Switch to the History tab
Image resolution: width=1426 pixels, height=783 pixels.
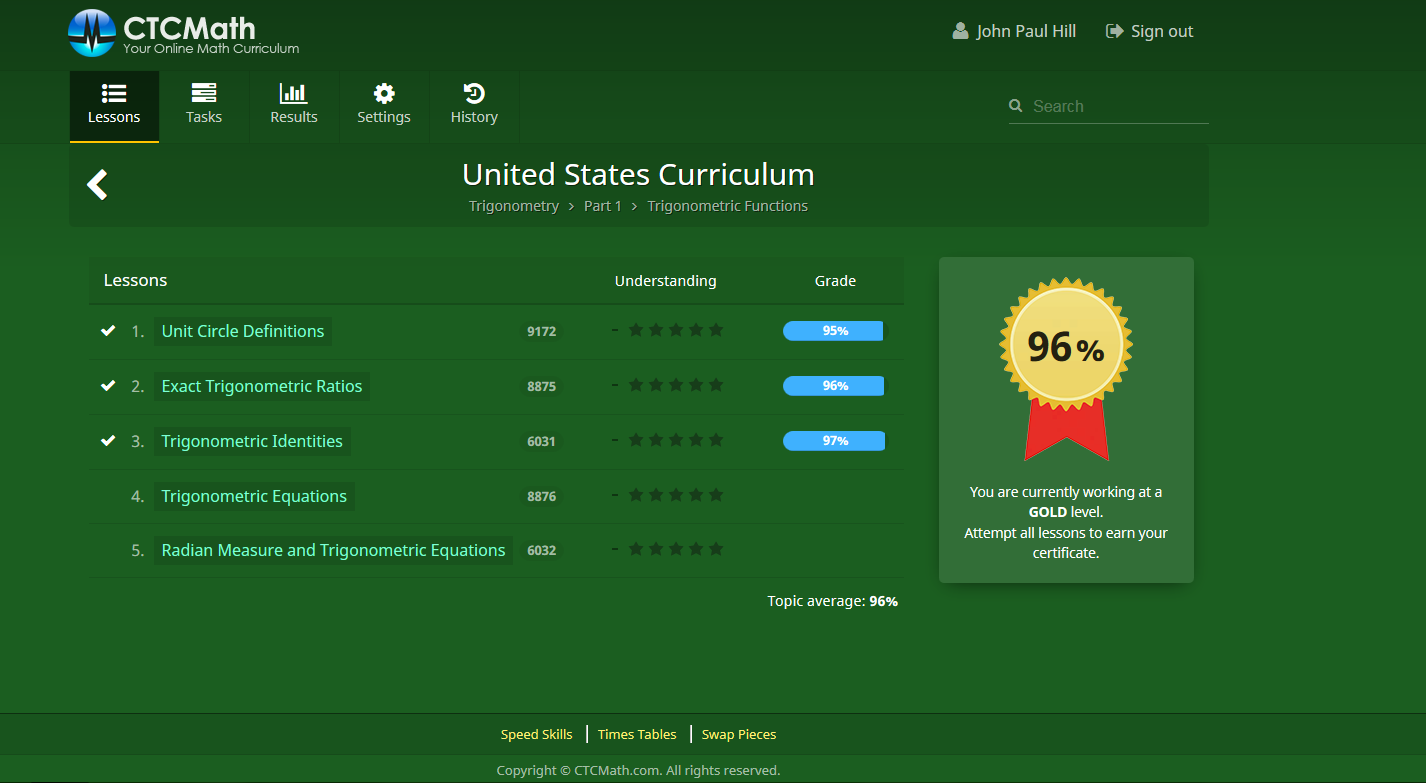474,106
